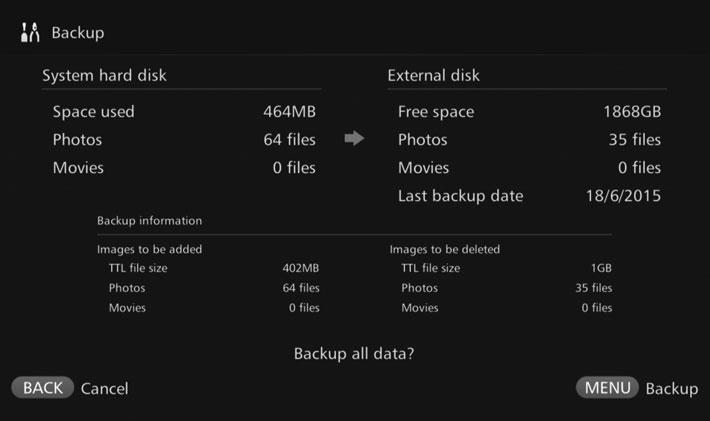Click the Backup screen title
Viewport: 710px width, 421px height.
point(78,33)
